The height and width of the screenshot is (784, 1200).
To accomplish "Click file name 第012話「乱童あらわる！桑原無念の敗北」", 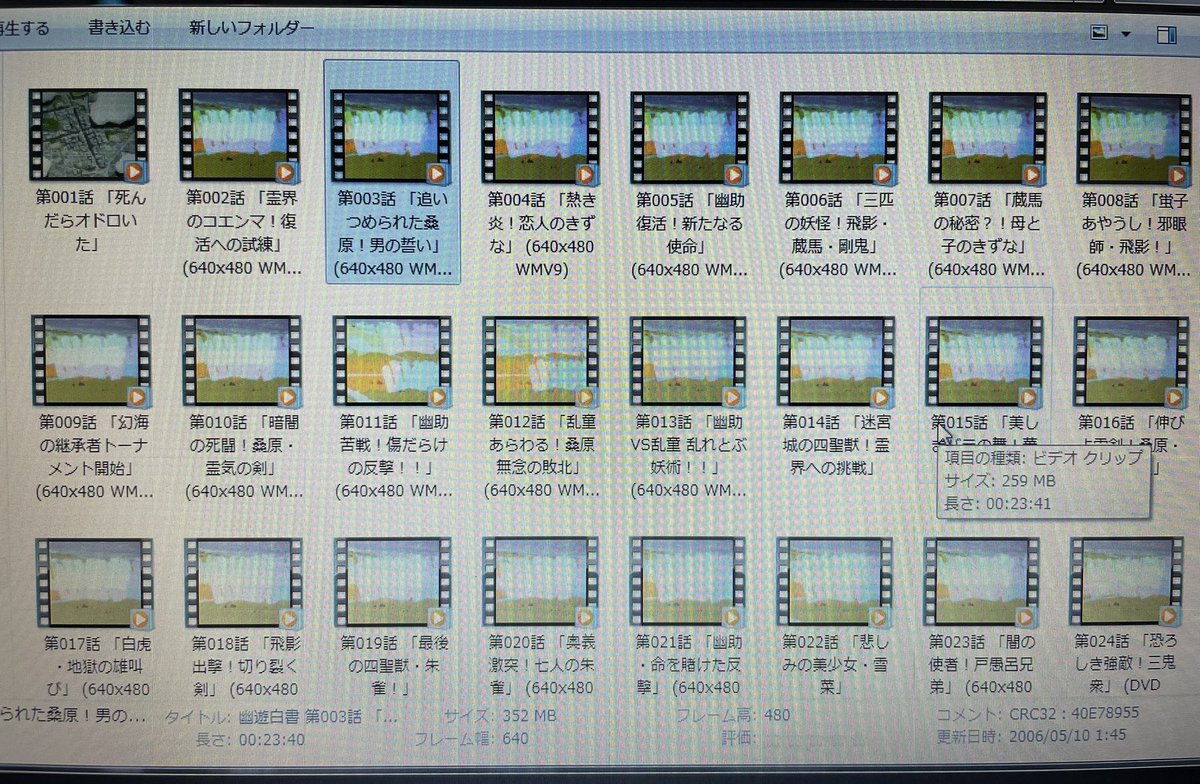I will tap(541, 456).
